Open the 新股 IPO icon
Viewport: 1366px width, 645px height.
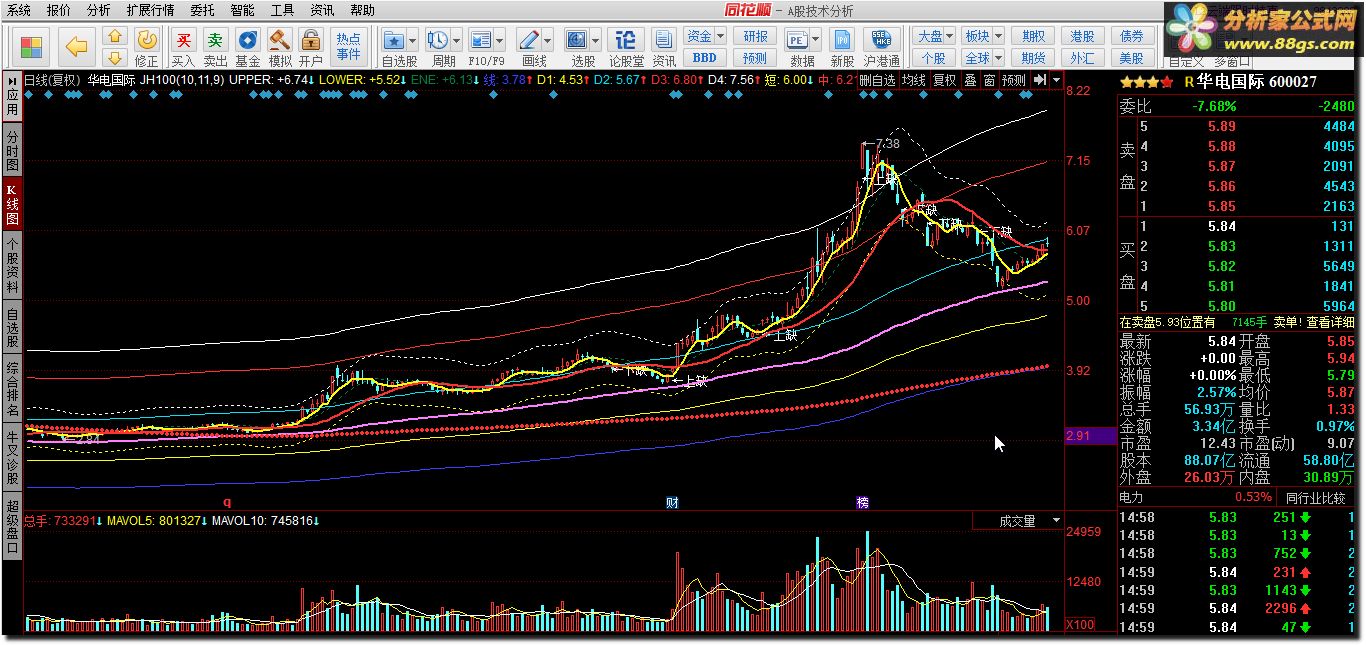point(842,47)
